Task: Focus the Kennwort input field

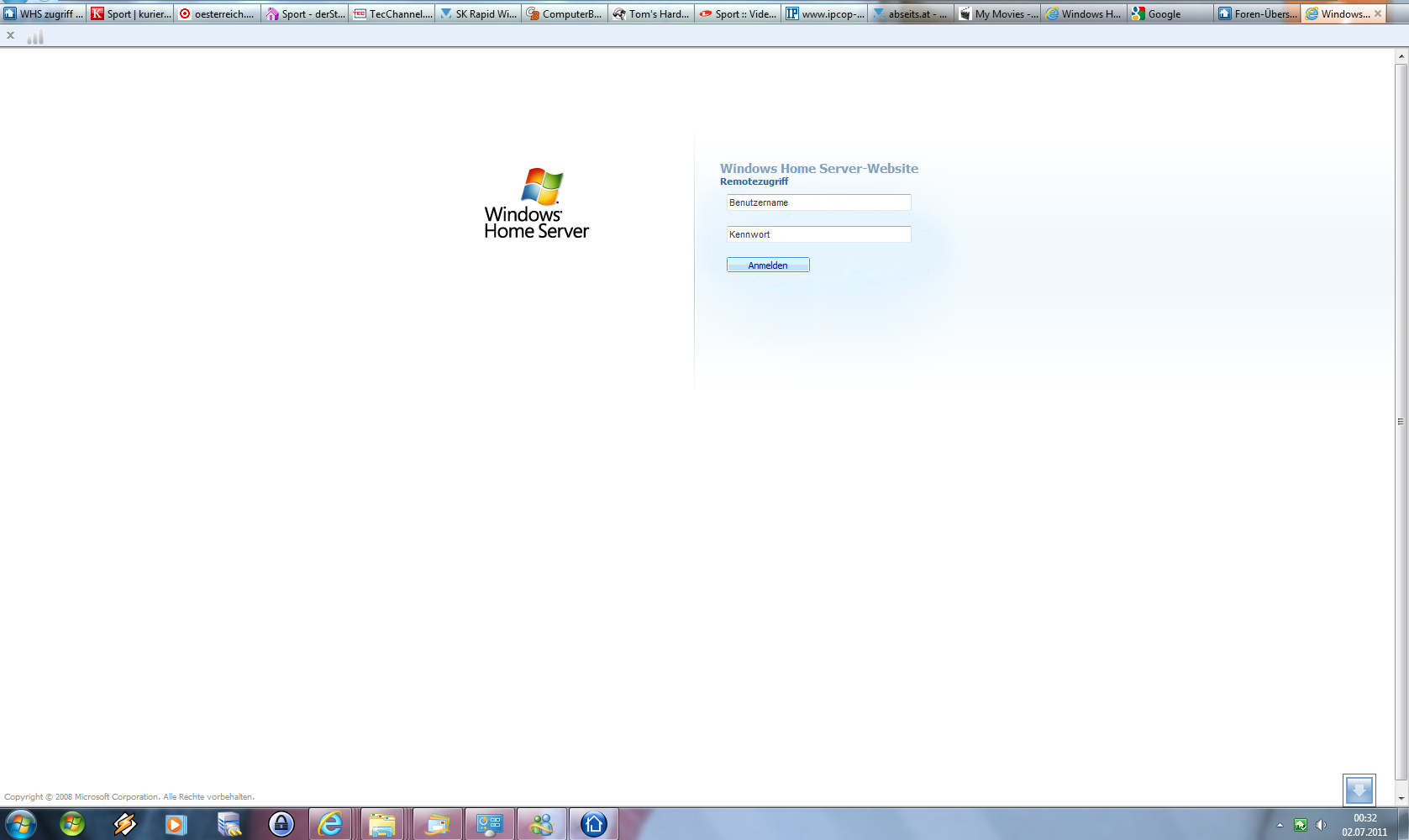Action: (818, 234)
